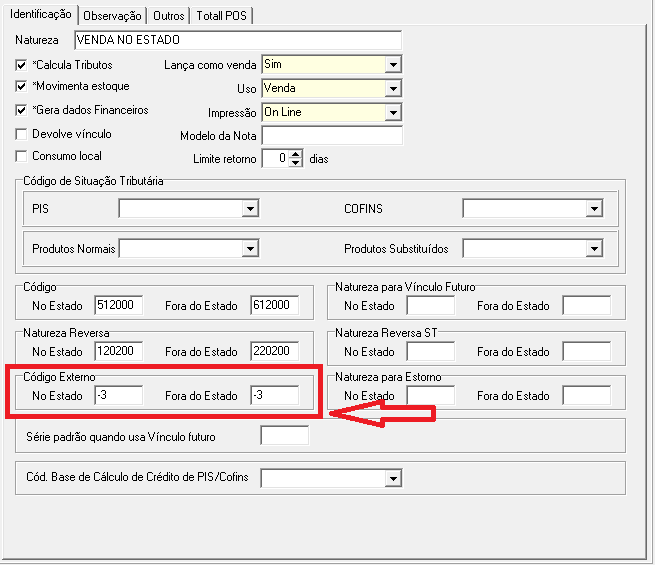Screen dimensions: 655x565
Task: Click Vínculo Futuro No Estado field
Action: click(x=431, y=305)
